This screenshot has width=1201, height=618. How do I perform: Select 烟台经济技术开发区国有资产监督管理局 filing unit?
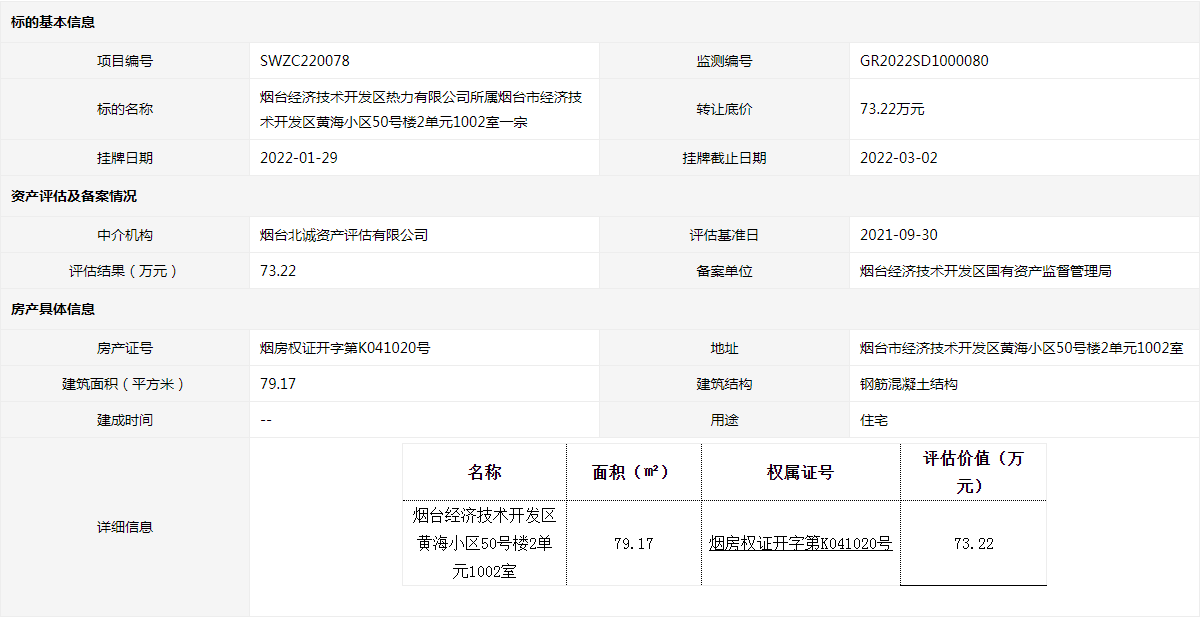(x=986, y=271)
